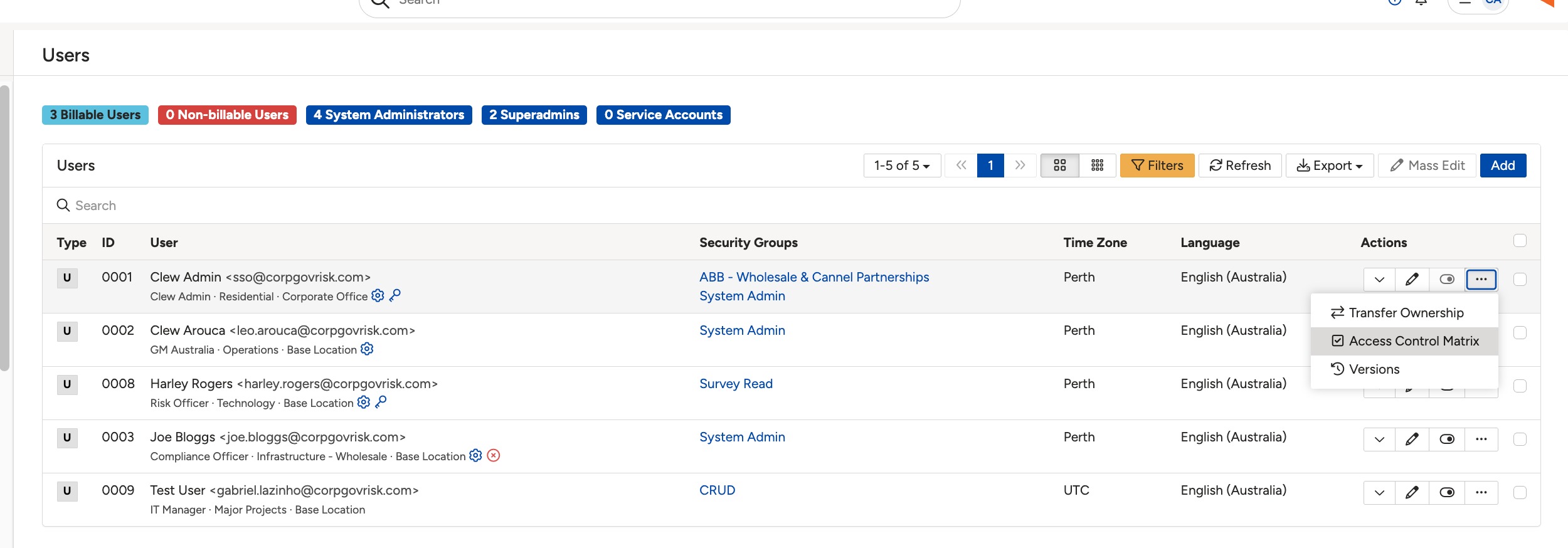Click gear icon in Harley Rogers row
The width and height of the screenshot is (1568, 548).
(364, 402)
